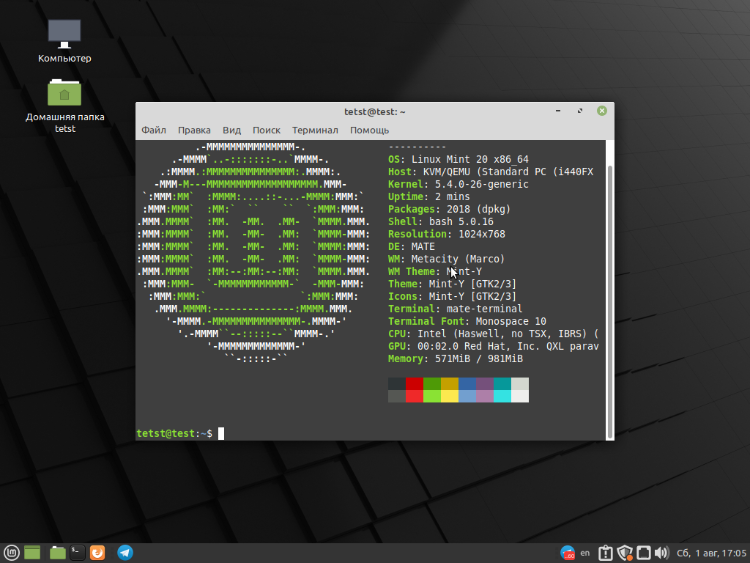Screen dimensions: 750x563
Task: Open the Файл menu in terminal
Action: (x=154, y=130)
